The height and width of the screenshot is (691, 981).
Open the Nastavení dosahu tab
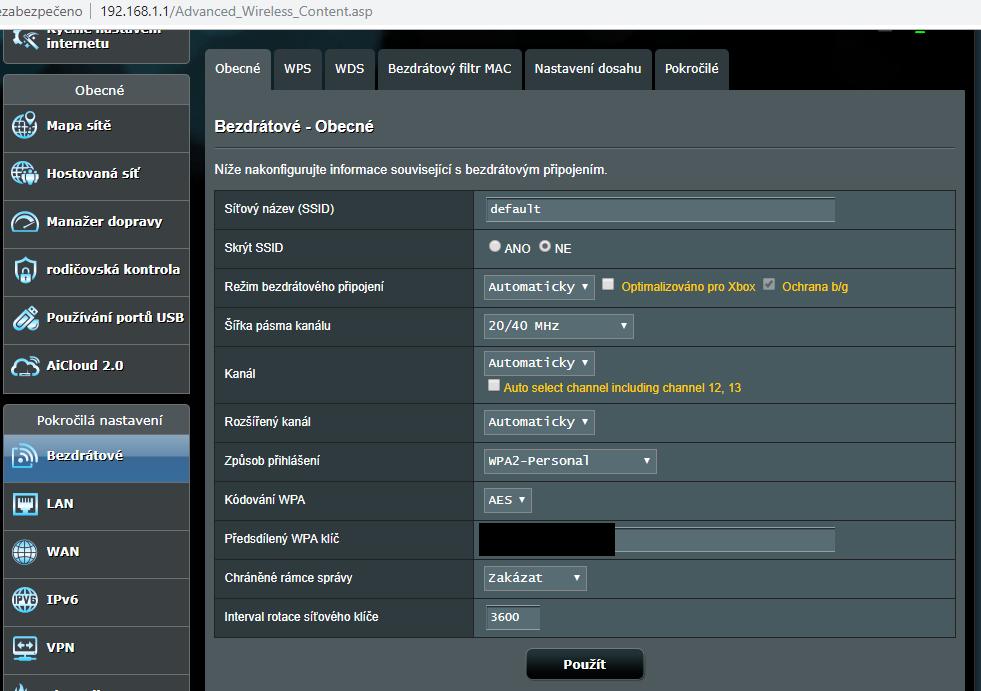[x=588, y=69]
